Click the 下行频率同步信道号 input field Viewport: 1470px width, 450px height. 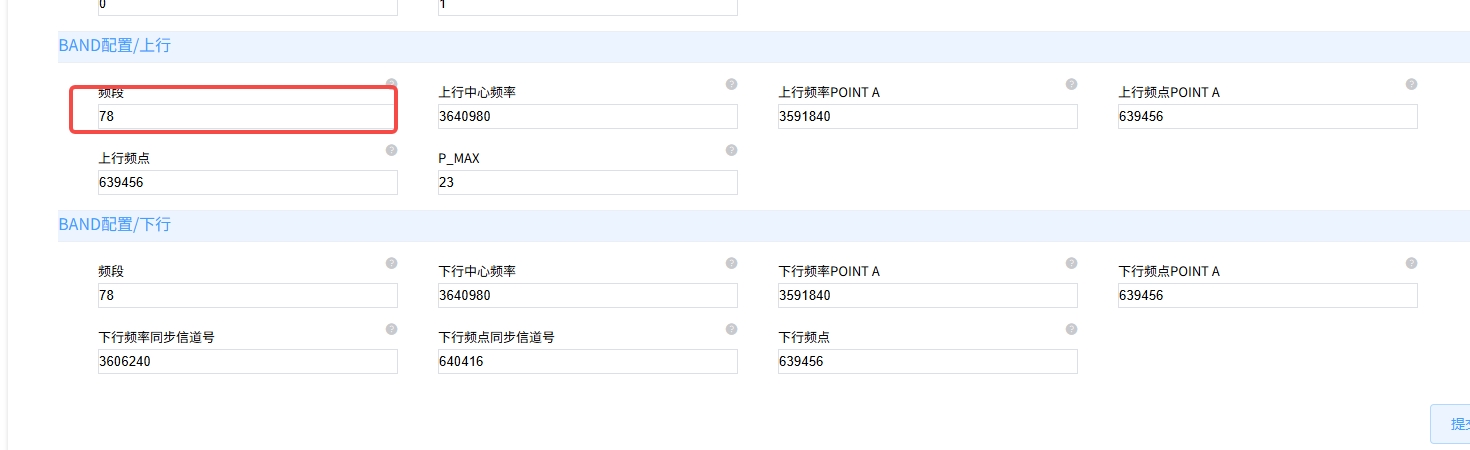point(247,361)
